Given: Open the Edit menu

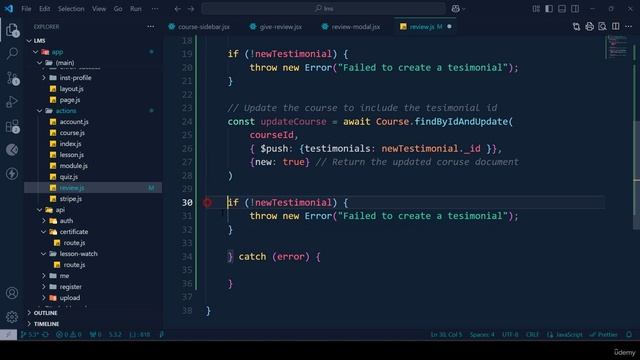Looking at the screenshot, I should [44, 9].
